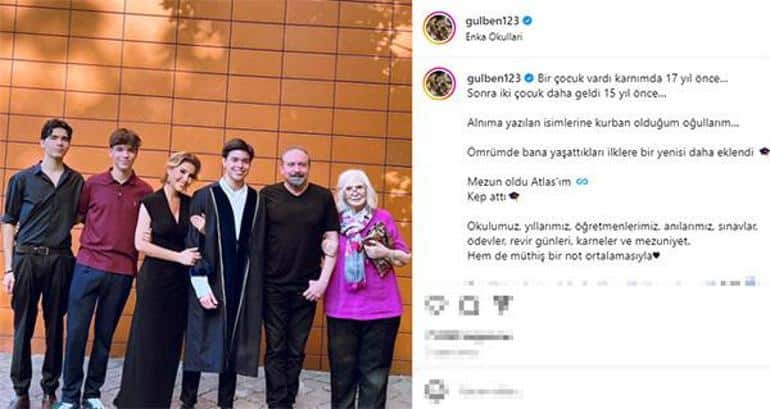Click the gulben123 avatar beside the caption
Screen dimensions: 770x409
(439, 83)
